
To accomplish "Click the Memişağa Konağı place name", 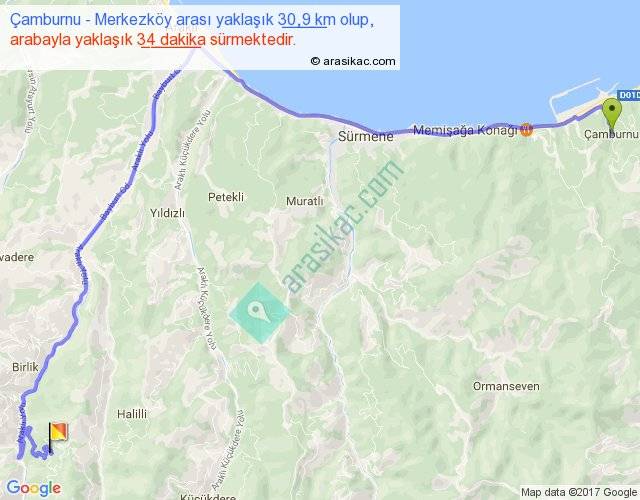I will [465, 130].
